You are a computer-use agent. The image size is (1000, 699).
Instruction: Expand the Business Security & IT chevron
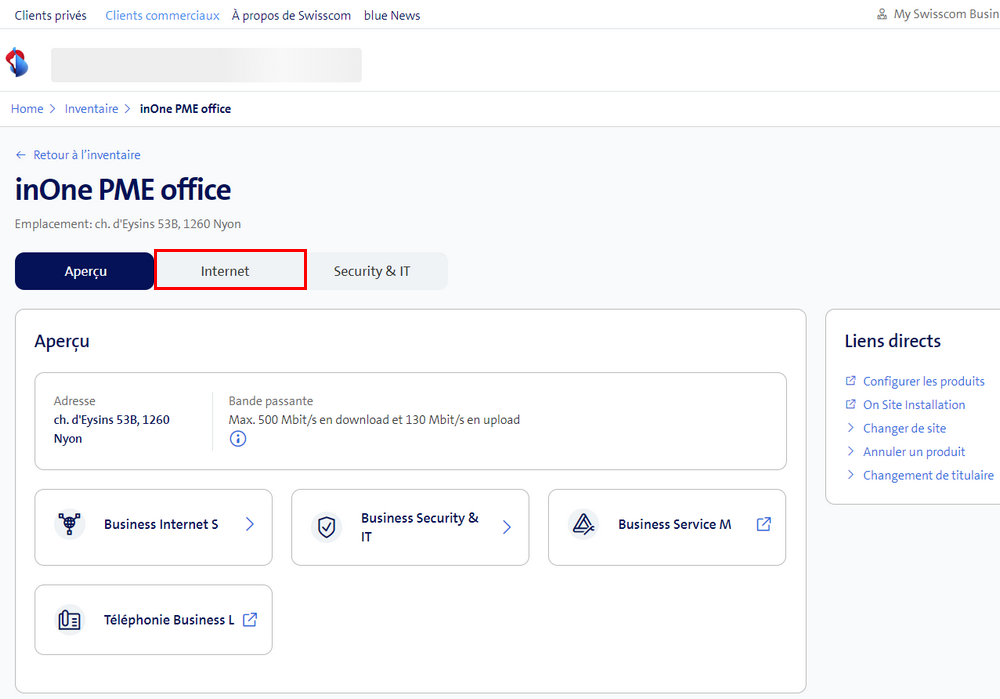coord(507,527)
